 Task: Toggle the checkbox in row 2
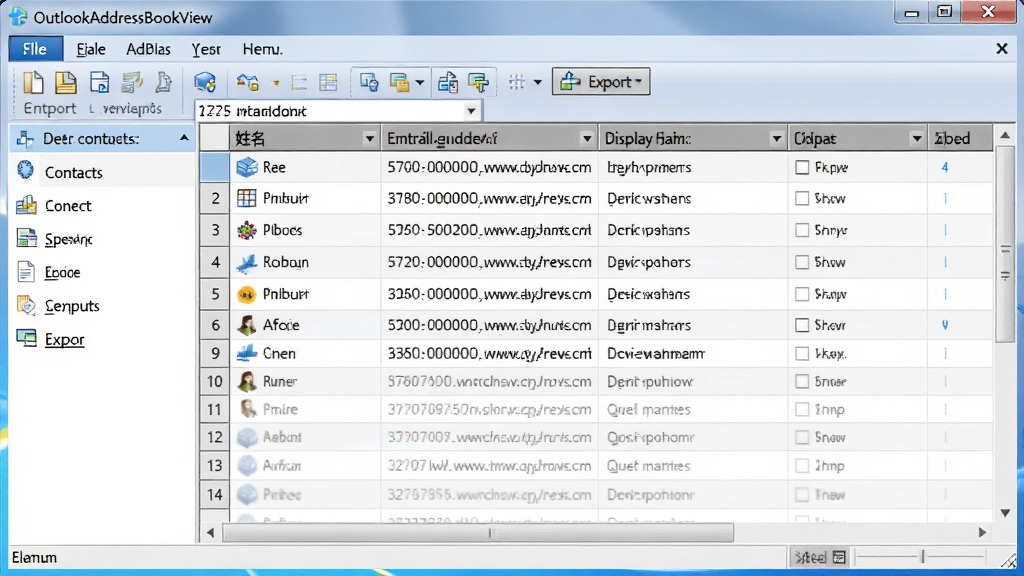click(802, 199)
